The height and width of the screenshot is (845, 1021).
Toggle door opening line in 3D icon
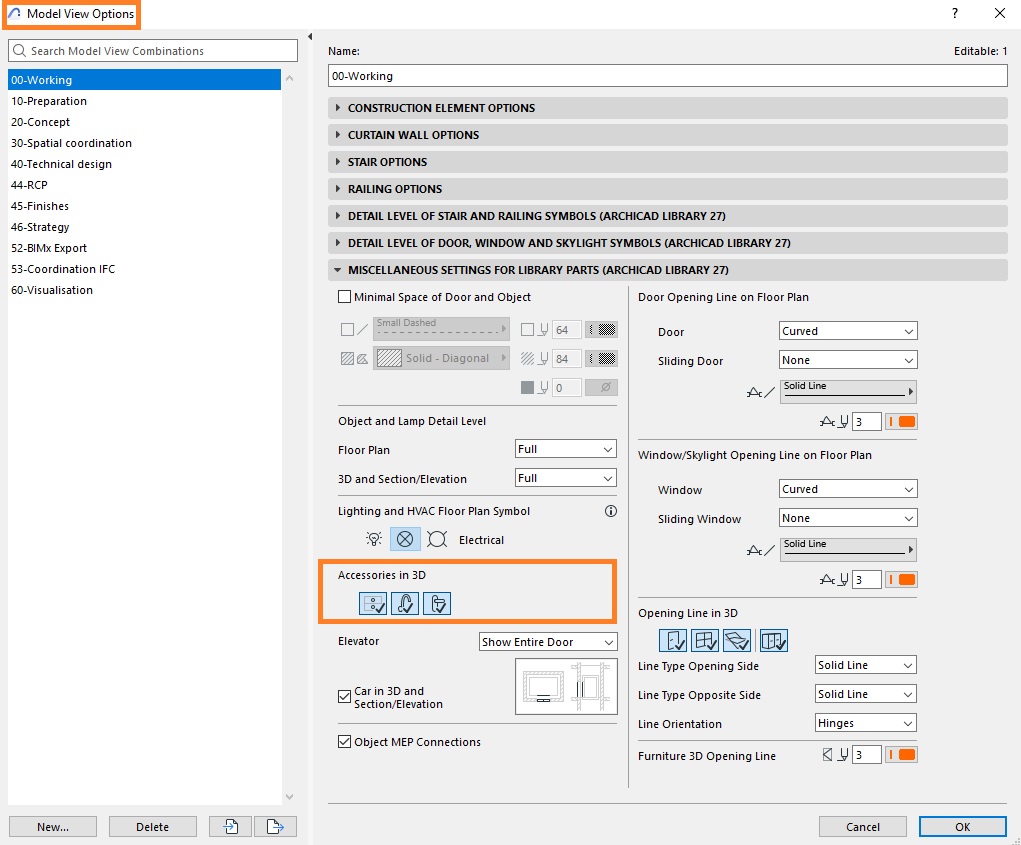[673, 641]
